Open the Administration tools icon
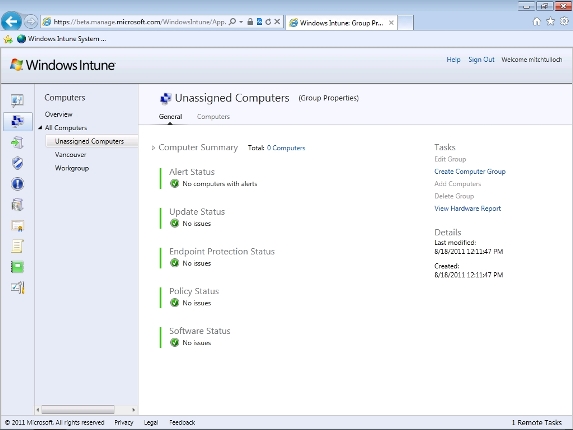 17,288
